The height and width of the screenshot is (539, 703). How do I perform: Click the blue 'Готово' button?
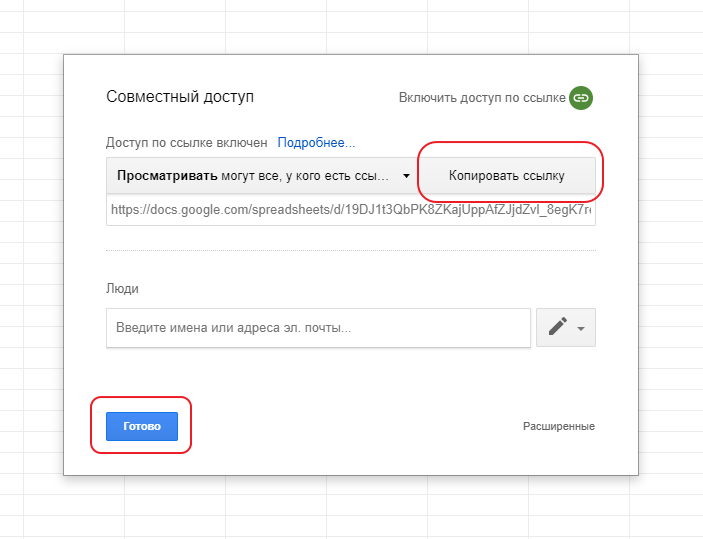pyautogui.click(x=142, y=426)
